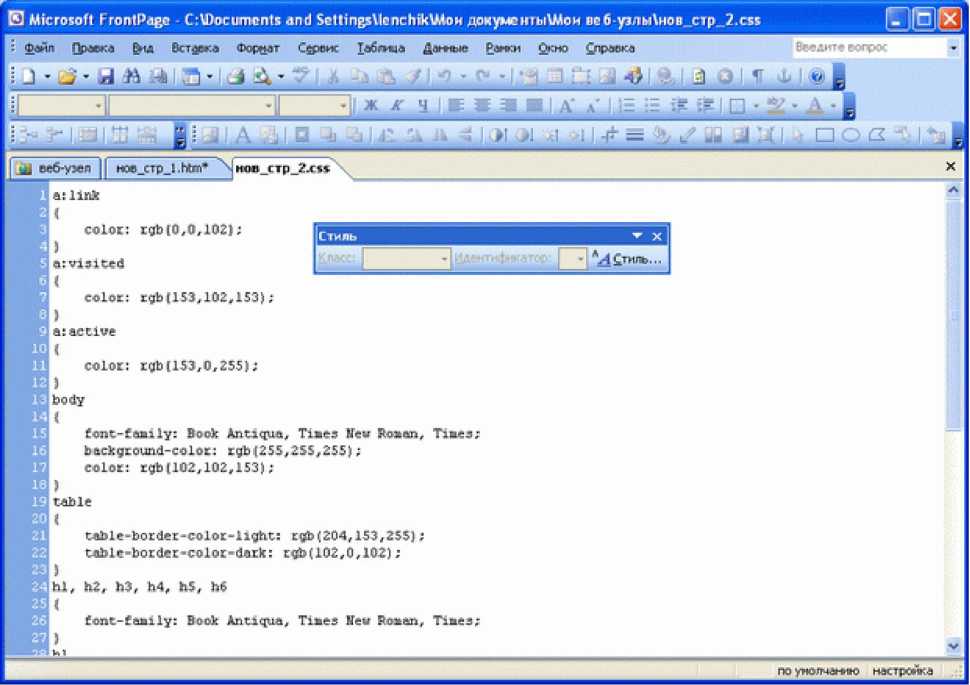Click the Open folder icon
Screen dimensions: 970x685
(x=67, y=76)
